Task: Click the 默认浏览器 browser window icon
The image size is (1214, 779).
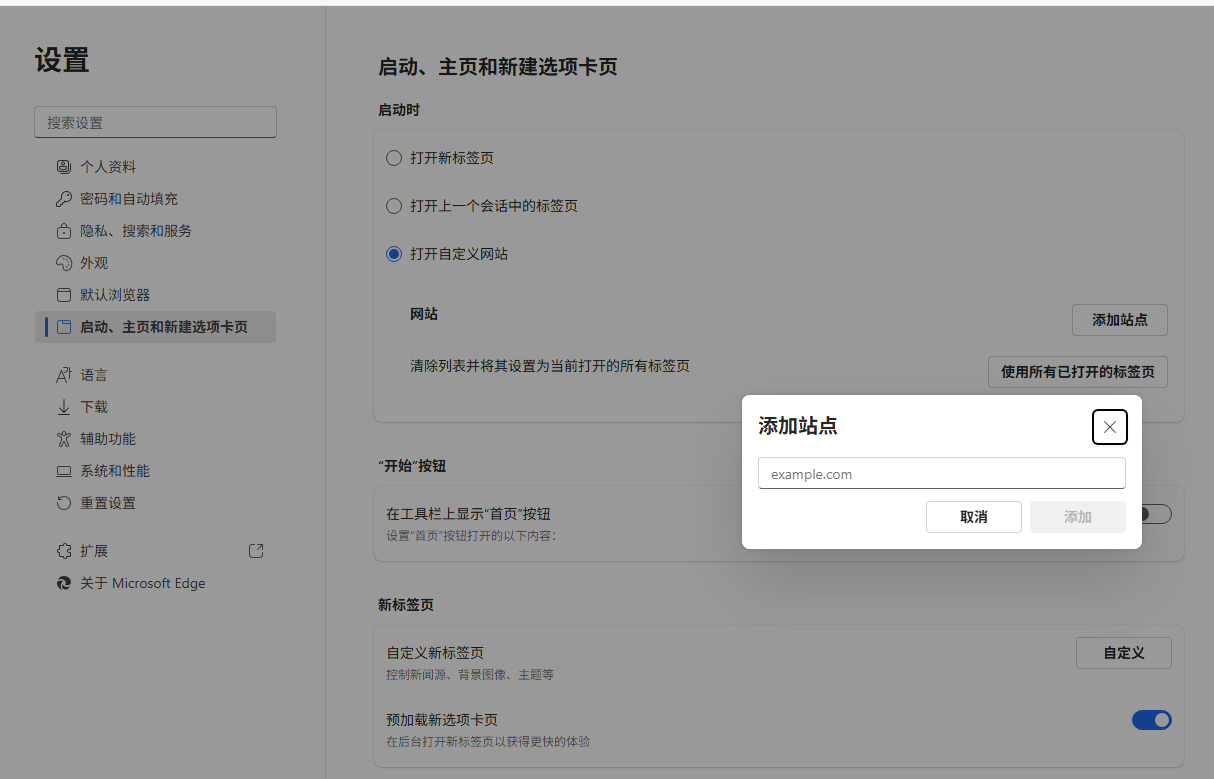Action: click(64, 295)
